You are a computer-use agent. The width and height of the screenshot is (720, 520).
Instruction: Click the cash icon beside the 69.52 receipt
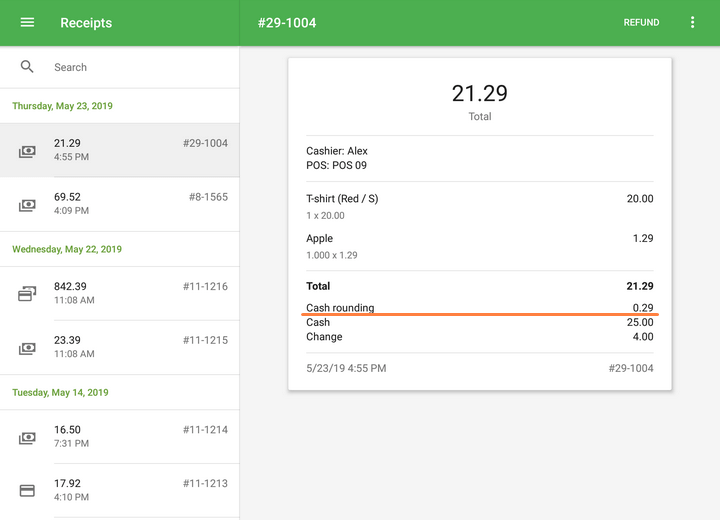(x=27, y=205)
